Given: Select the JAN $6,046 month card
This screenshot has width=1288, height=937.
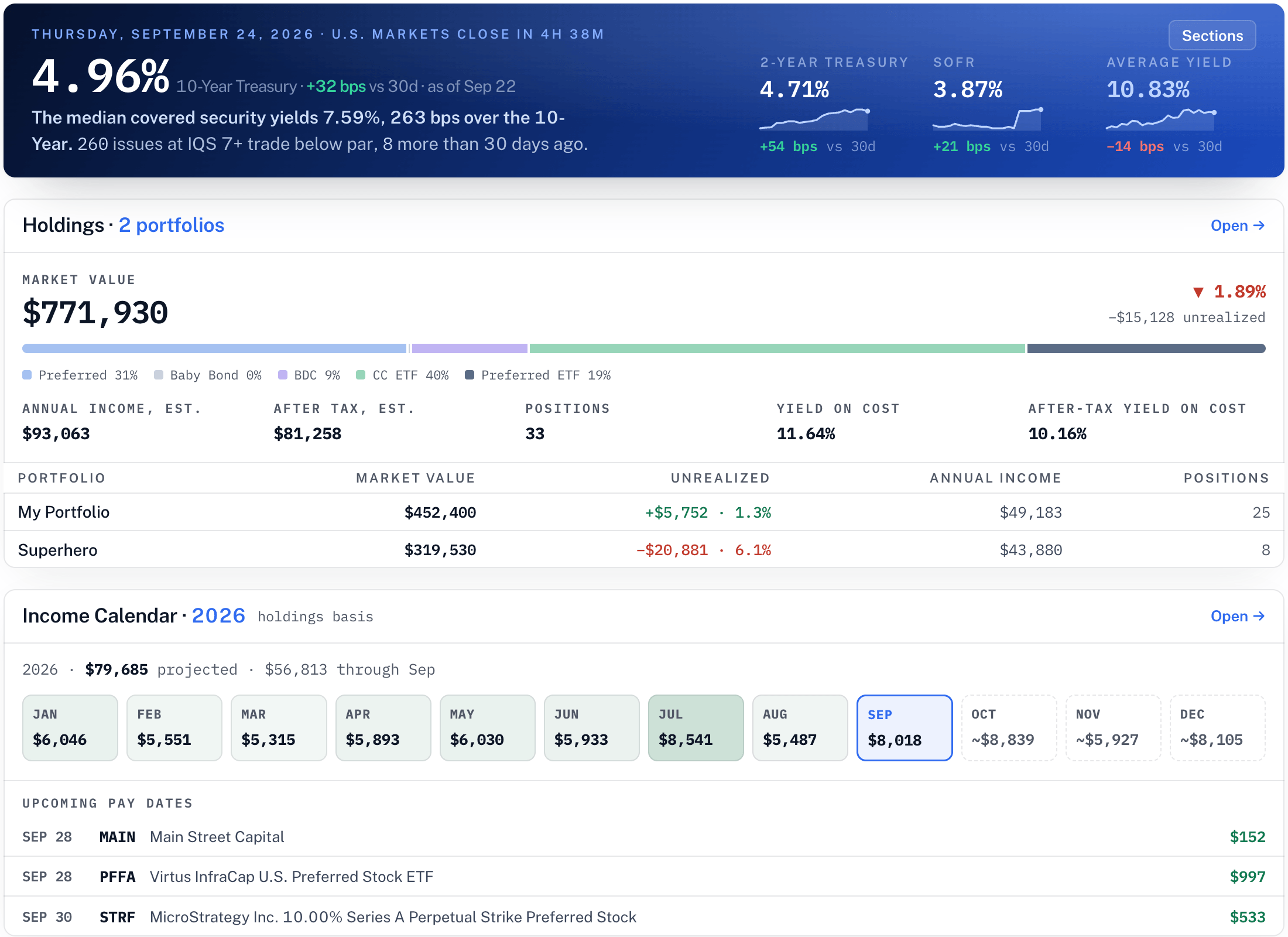Looking at the screenshot, I should [70, 728].
